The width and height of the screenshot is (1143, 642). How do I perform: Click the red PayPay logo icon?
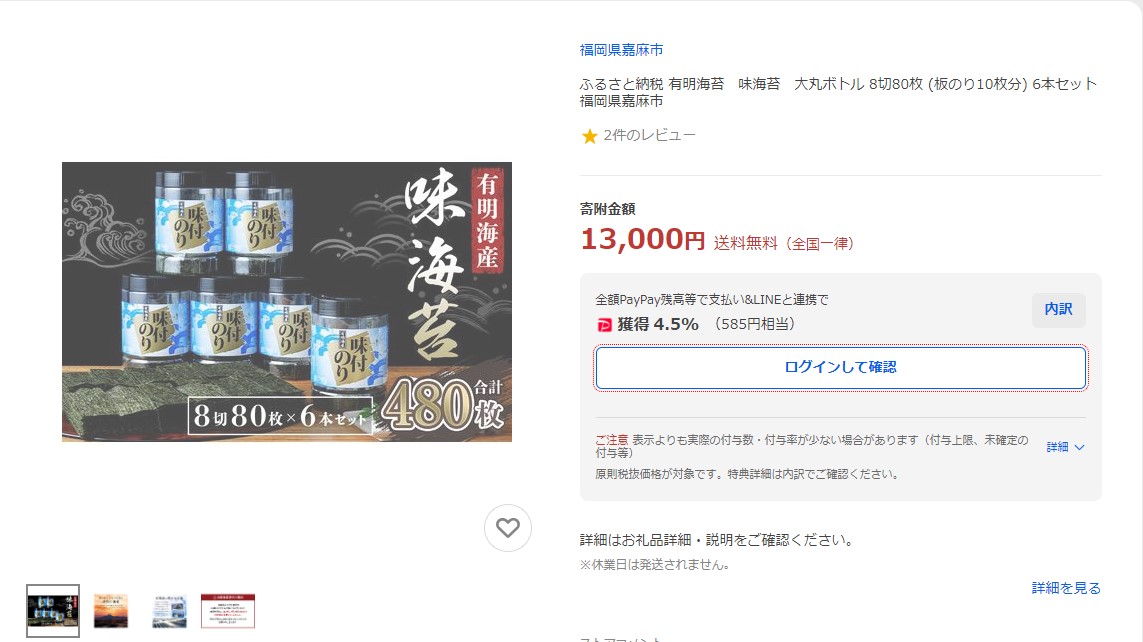(604, 325)
